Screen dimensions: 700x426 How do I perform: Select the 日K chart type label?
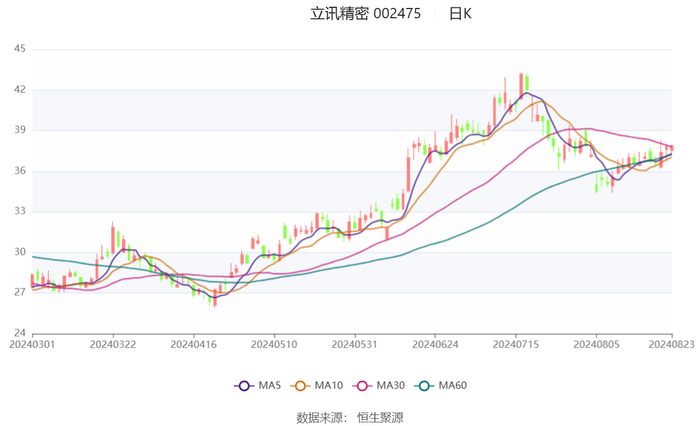point(460,14)
